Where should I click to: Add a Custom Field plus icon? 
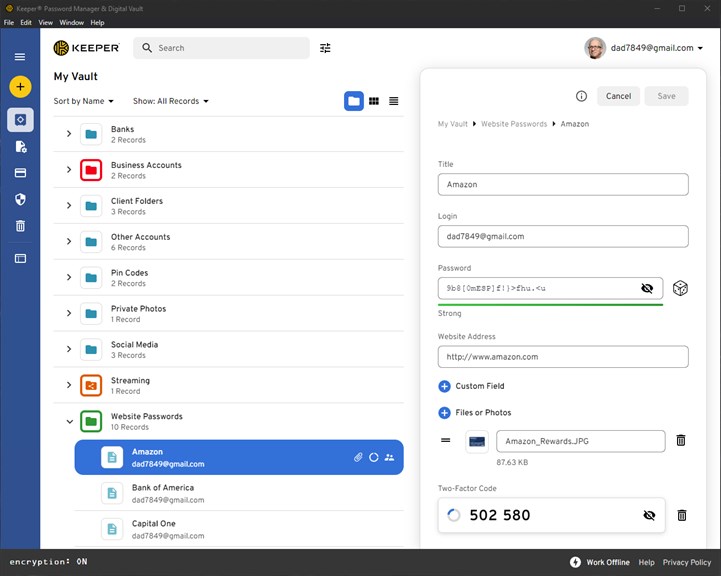tap(444, 386)
